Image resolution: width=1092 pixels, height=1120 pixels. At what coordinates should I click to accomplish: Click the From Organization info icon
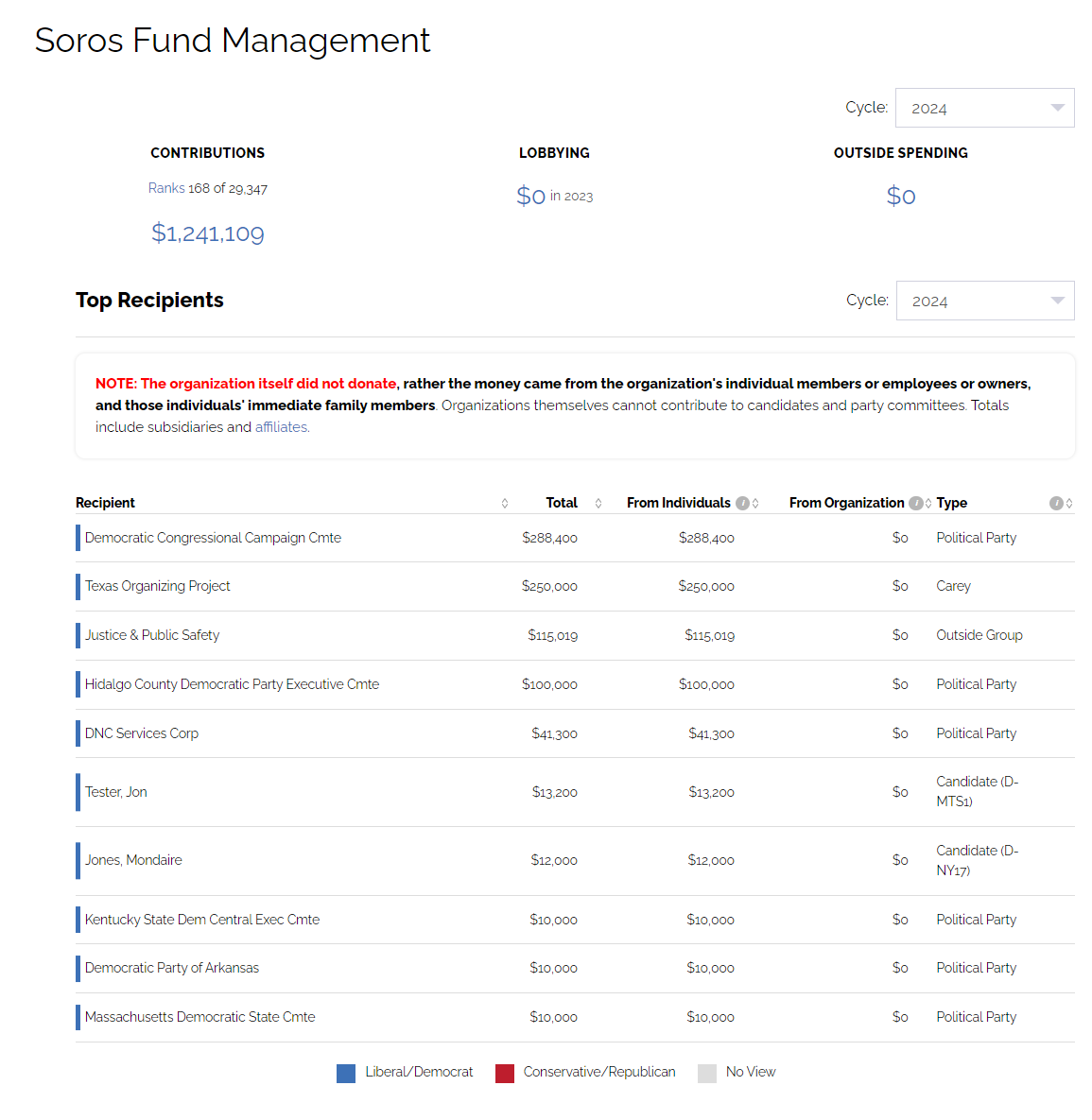point(915,503)
